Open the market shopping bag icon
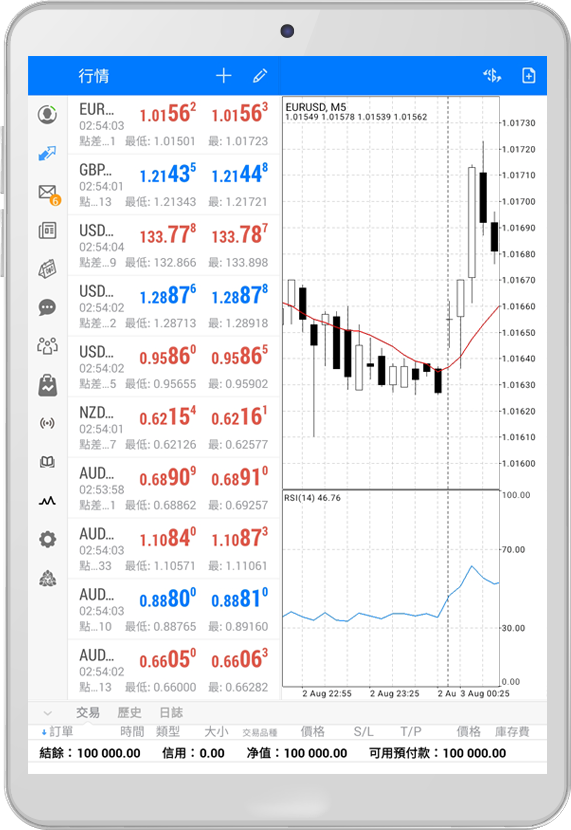Screen dimensions: 571x830 (47, 385)
